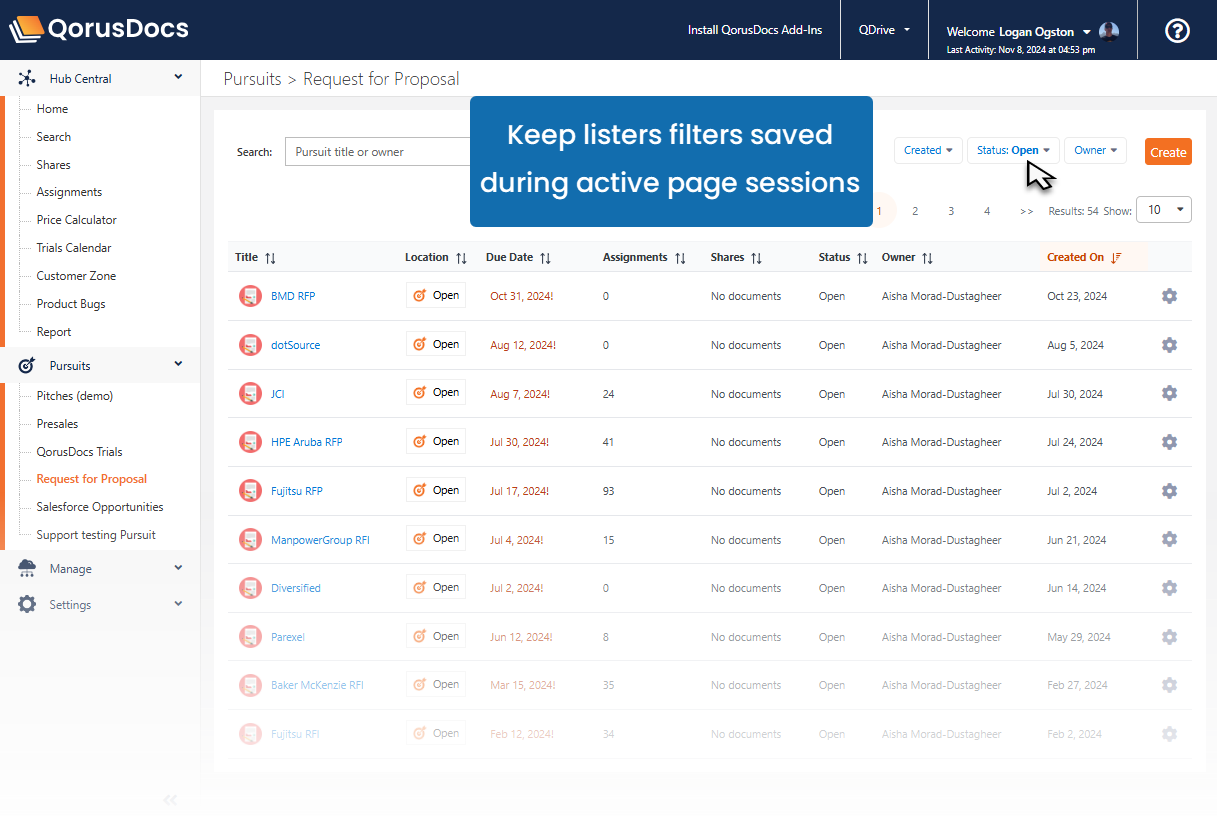Click the orange Create button
1217x817 pixels.
click(1168, 152)
